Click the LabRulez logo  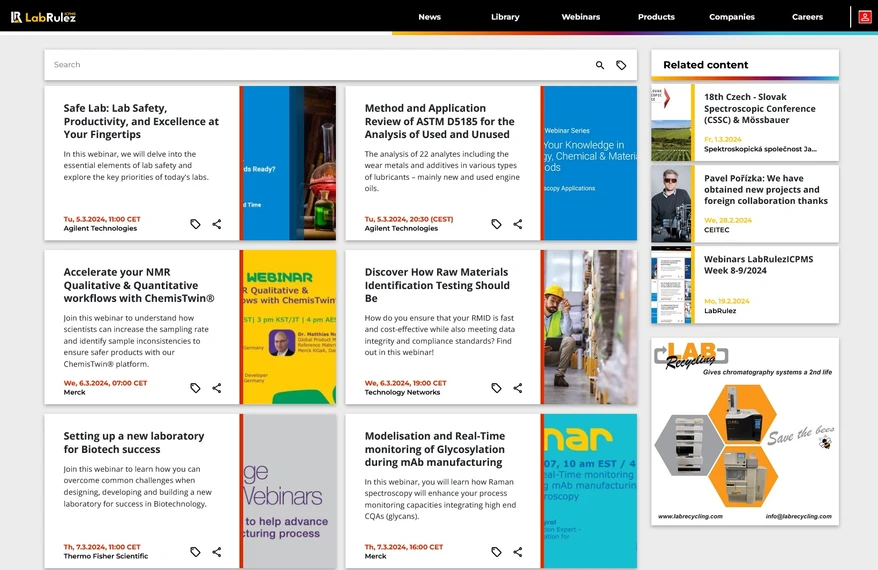coord(43,17)
